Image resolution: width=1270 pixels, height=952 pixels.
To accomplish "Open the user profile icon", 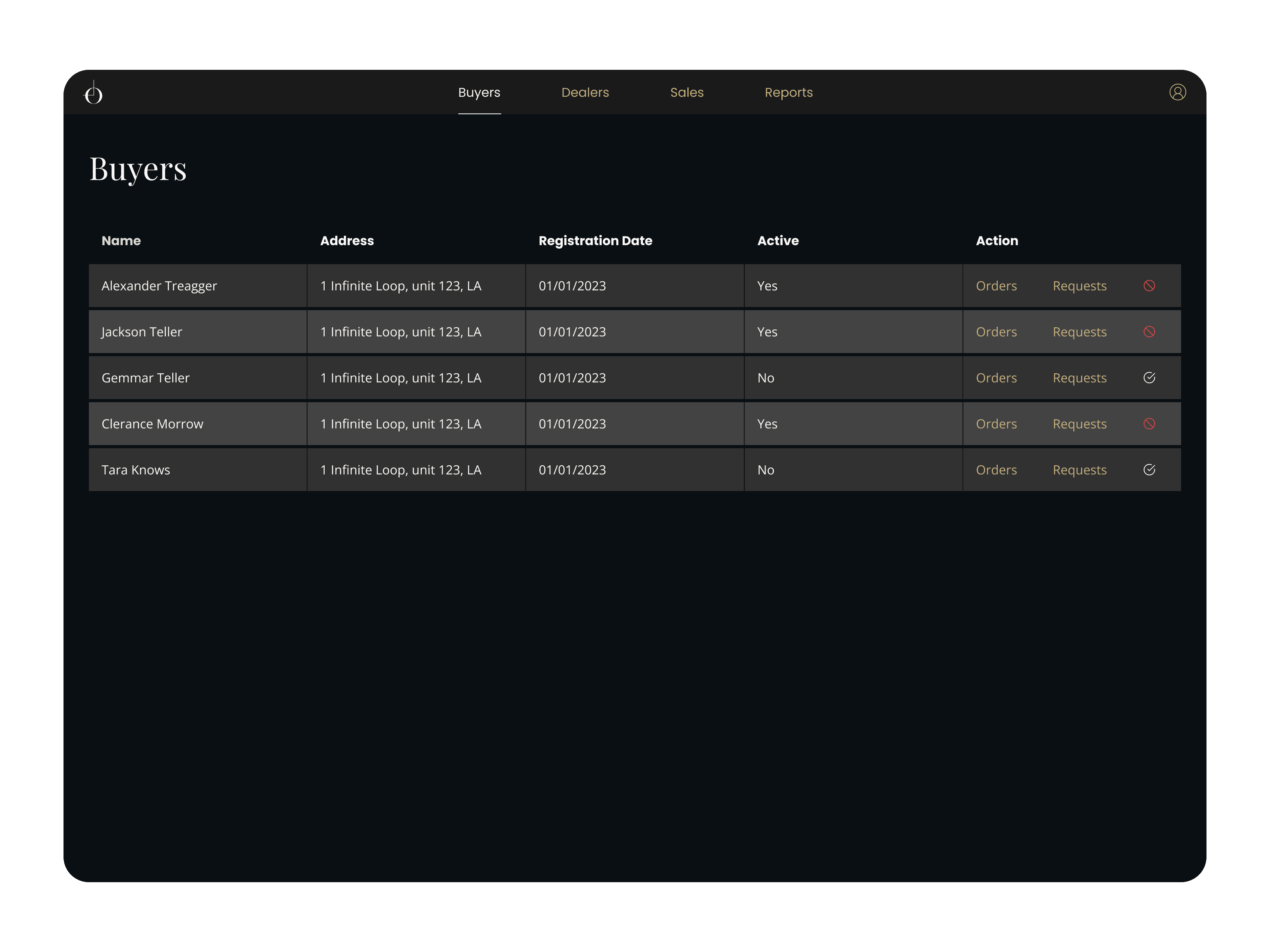I will click(x=1177, y=92).
